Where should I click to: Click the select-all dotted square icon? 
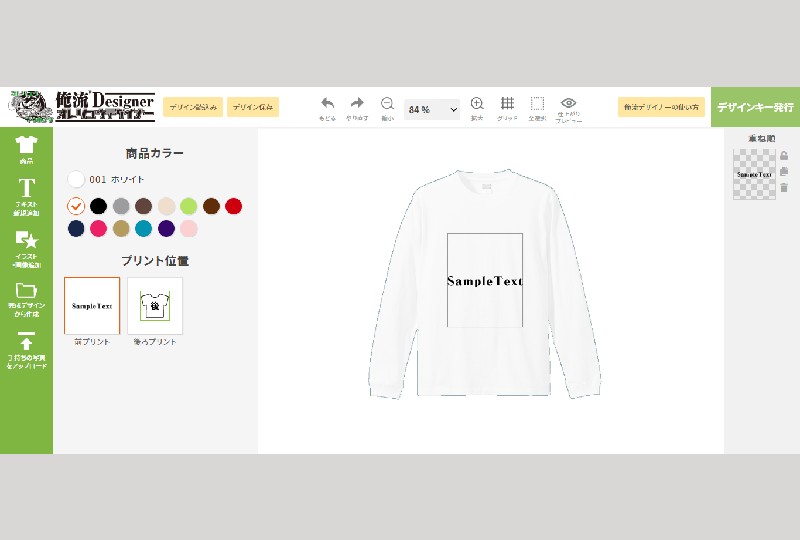537,103
